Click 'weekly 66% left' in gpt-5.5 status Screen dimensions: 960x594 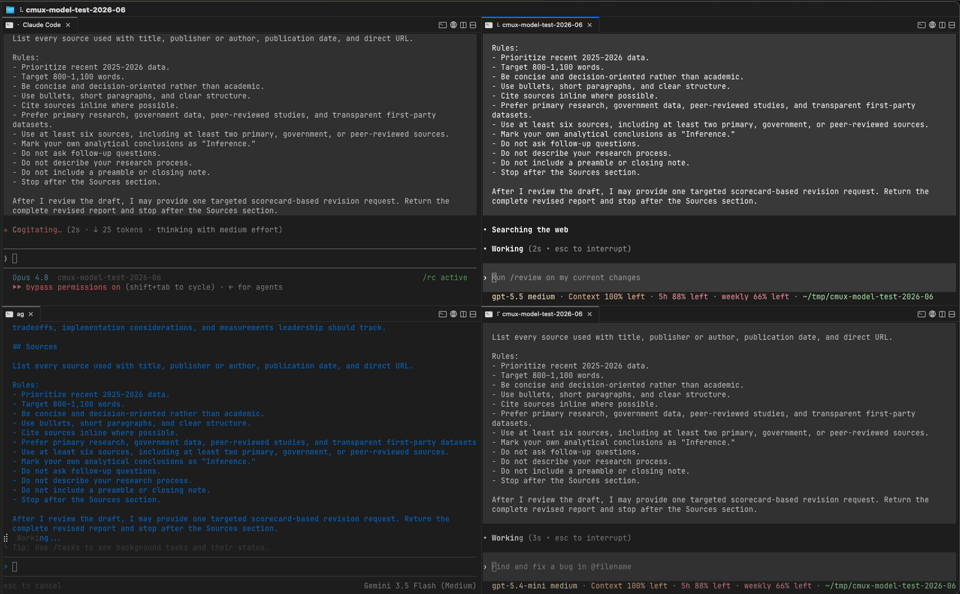coord(755,296)
